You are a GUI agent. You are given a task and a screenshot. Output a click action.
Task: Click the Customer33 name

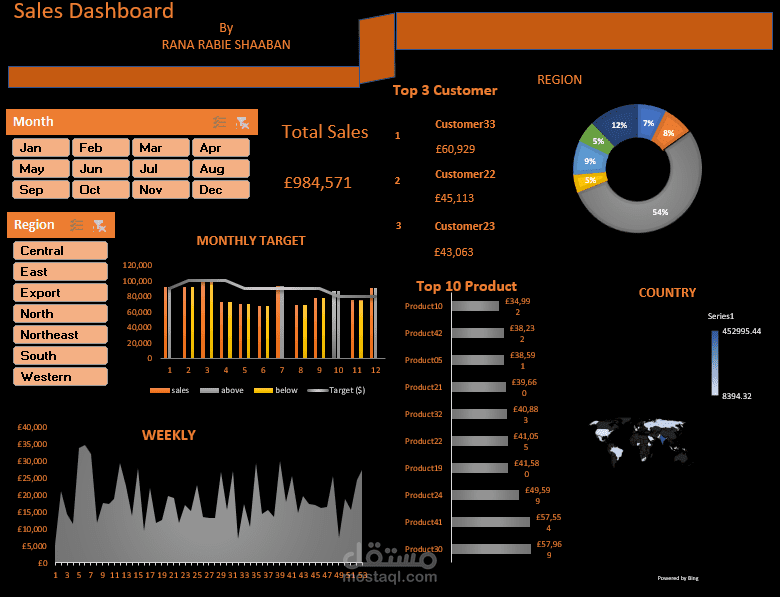point(465,124)
